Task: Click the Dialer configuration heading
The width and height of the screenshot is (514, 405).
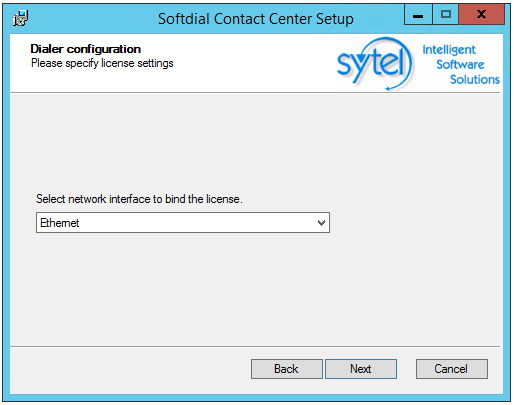Action: pyautogui.click(x=86, y=49)
